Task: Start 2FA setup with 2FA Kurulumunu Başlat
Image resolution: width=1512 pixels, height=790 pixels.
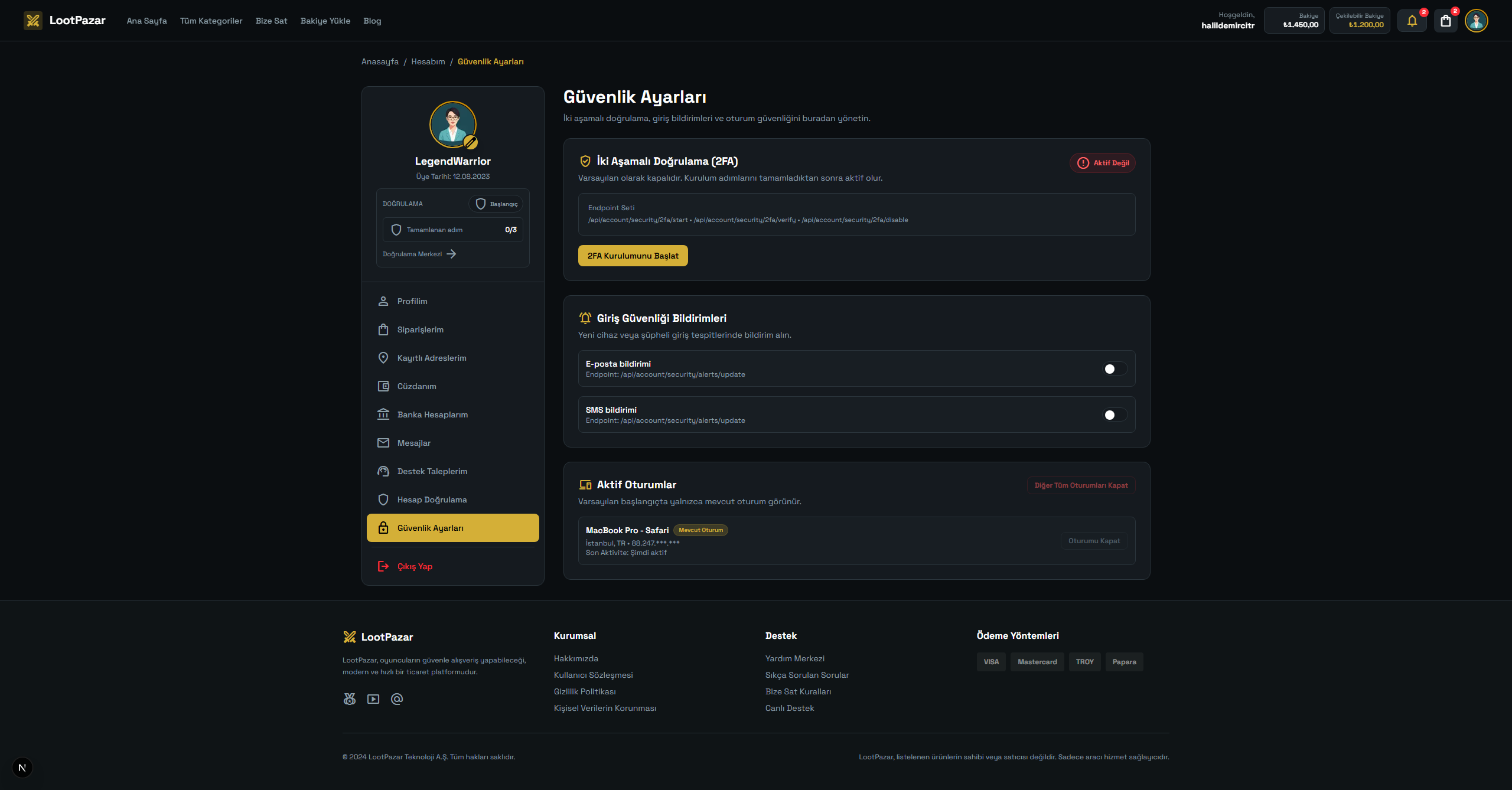Action: coord(633,256)
